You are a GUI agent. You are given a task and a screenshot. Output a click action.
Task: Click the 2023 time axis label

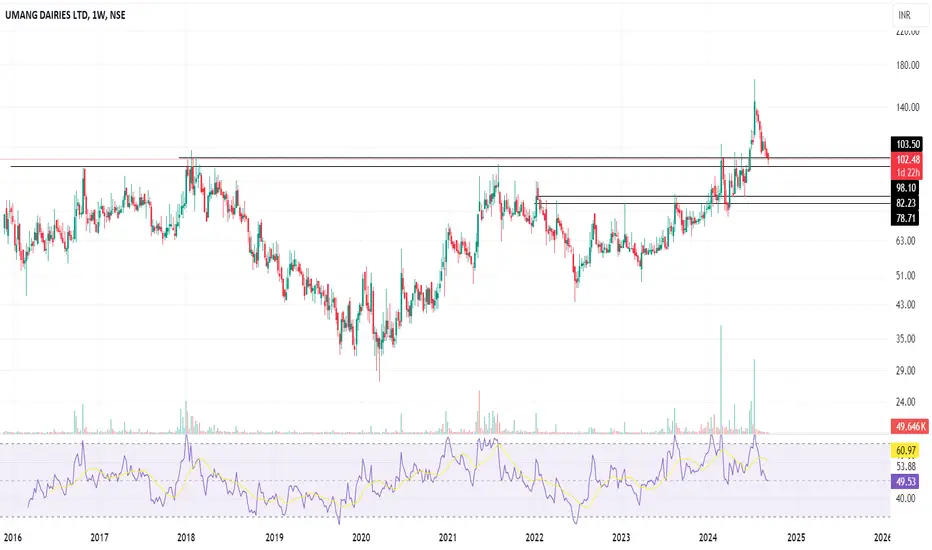tap(621, 538)
